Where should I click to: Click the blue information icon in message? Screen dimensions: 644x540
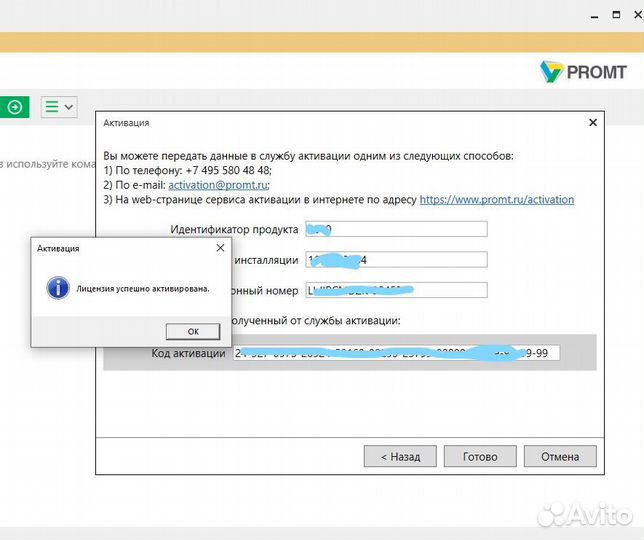(x=58, y=288)
